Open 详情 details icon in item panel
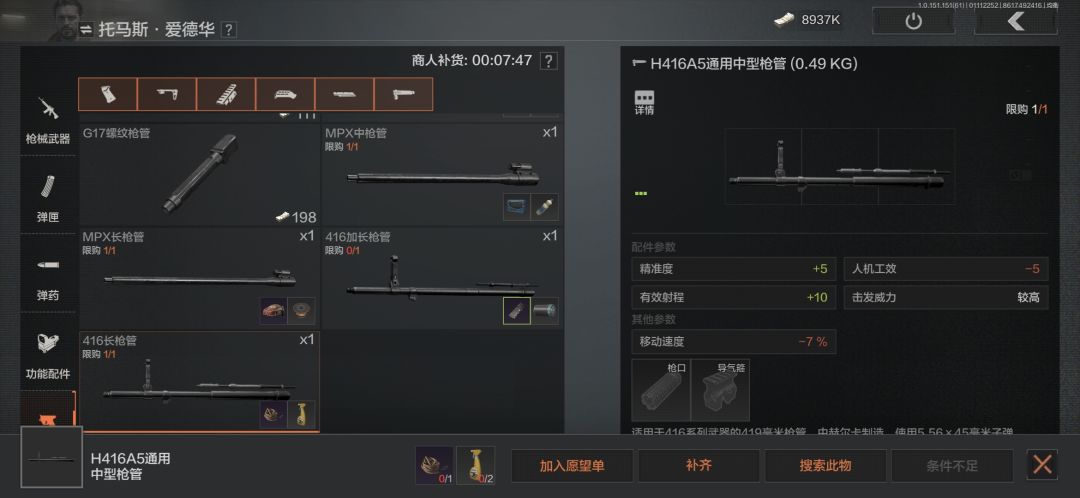This screenshot has width=1080, height=498. point(644,102)
